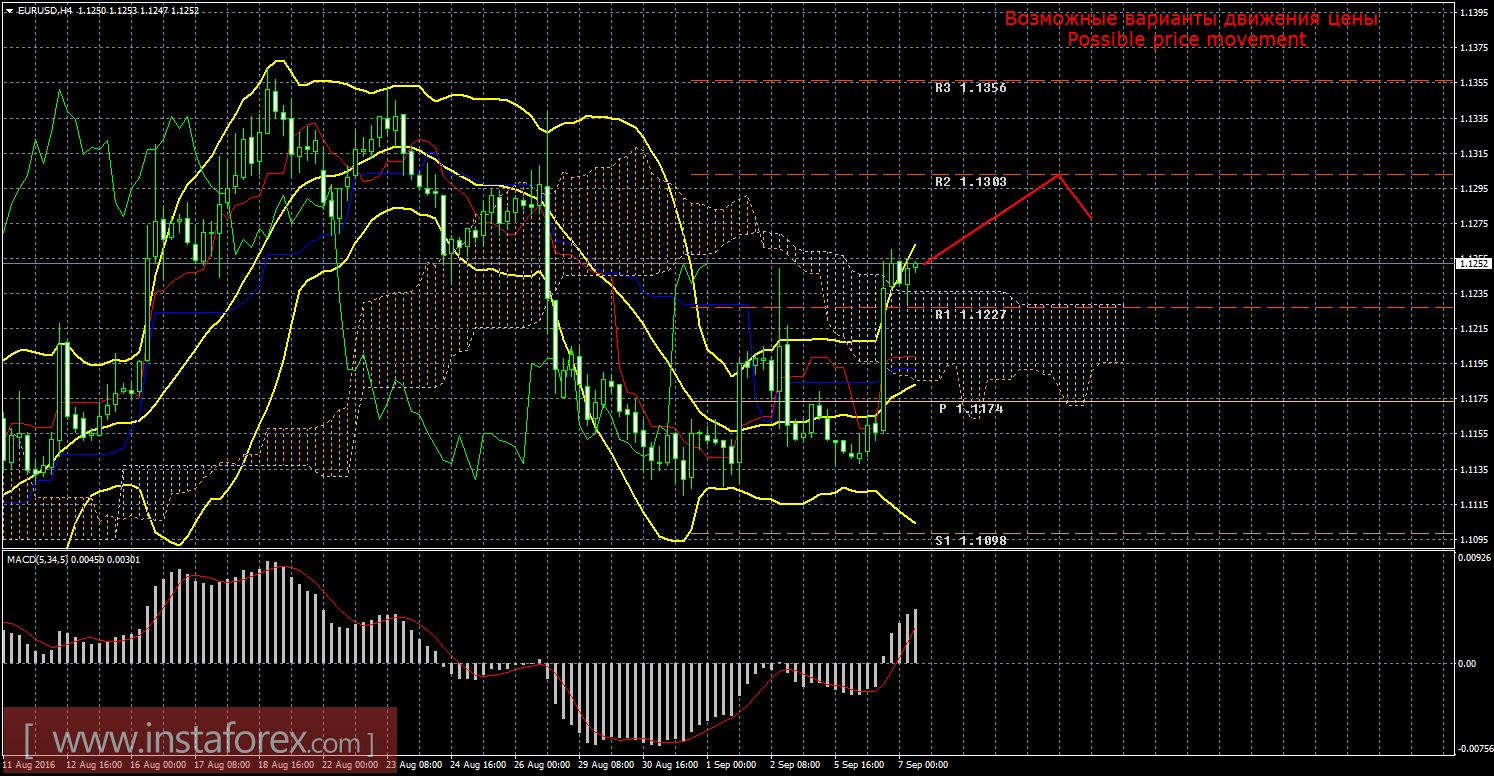Select the S1 1.1098 support label
Image resolution: width=1494 pixels, height=776 pixels.
tap(970, 540)
